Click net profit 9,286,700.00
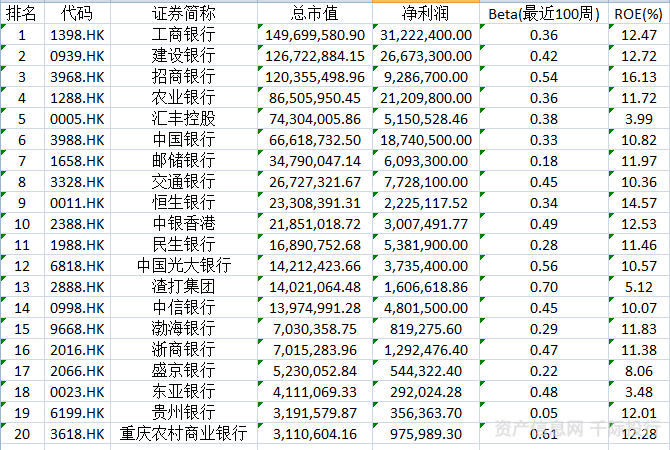Viewport: 670px width, 450px height. (426, 76)
